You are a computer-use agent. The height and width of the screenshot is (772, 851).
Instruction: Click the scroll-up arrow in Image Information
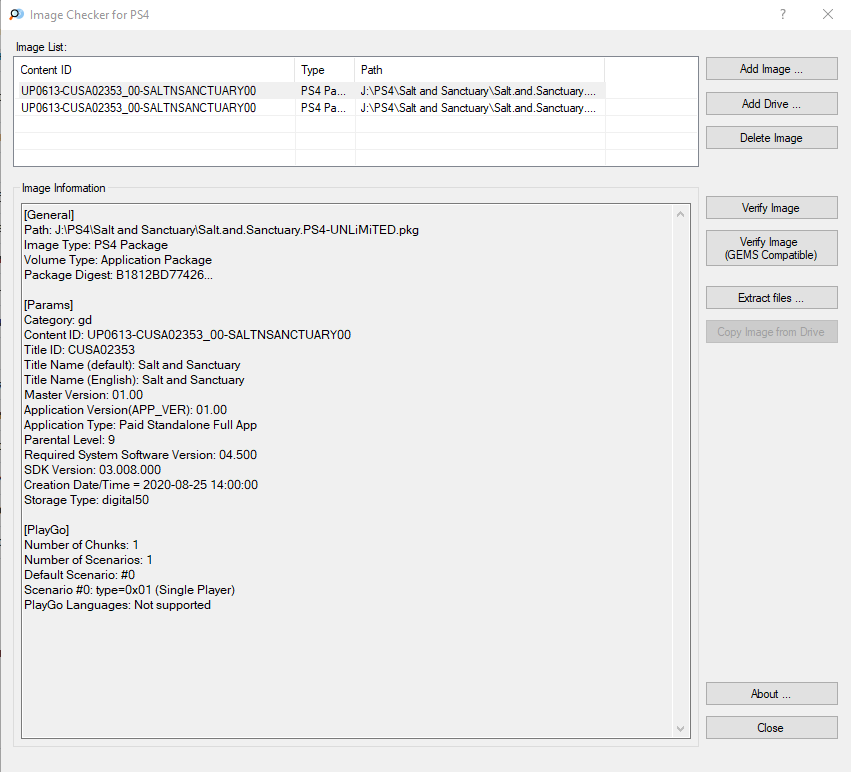click(x=681, y=214)
